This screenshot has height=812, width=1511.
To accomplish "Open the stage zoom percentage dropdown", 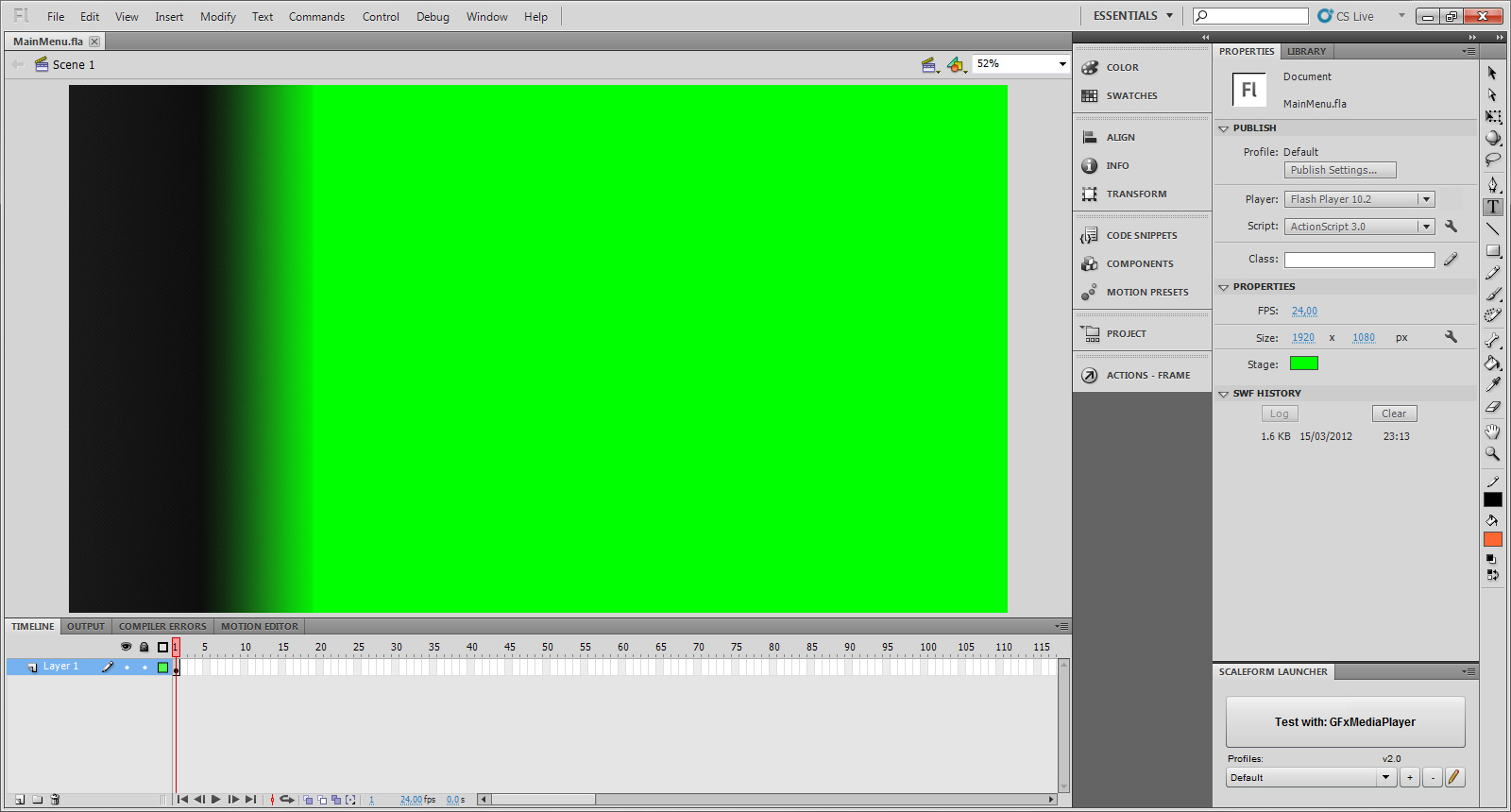I will point(1061,64).
